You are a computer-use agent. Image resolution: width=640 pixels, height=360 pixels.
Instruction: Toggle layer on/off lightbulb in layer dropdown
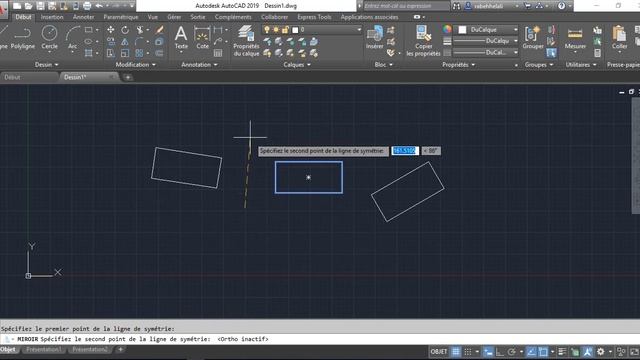pos(267,30)
